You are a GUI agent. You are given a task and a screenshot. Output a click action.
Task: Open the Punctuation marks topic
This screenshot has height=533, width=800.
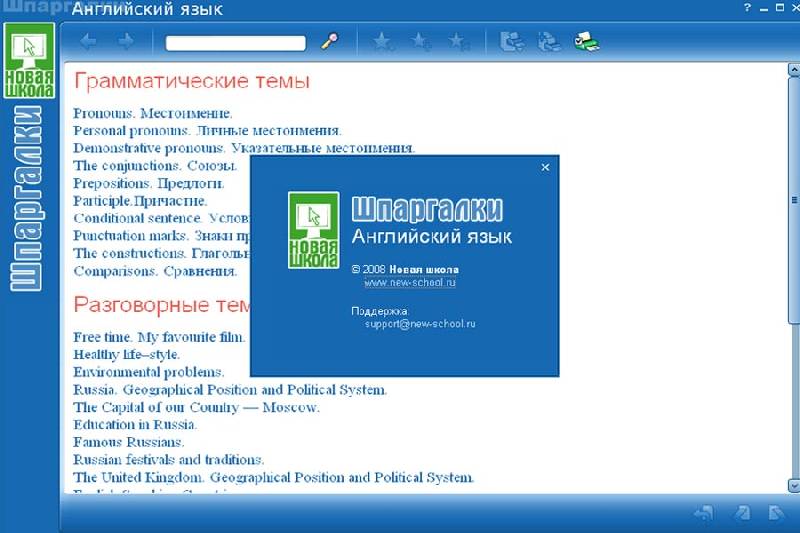pos(161,236)
